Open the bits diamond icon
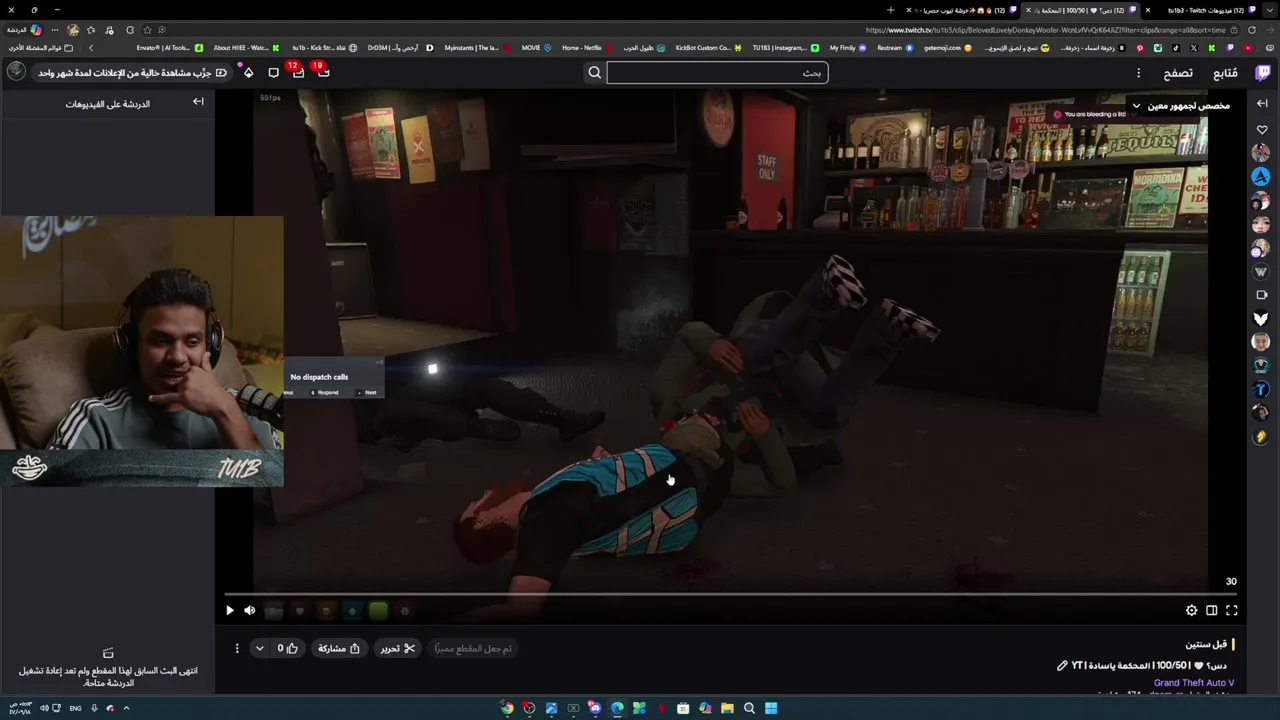The height and width of the screenshot is (720, 1280). point(248,72)
